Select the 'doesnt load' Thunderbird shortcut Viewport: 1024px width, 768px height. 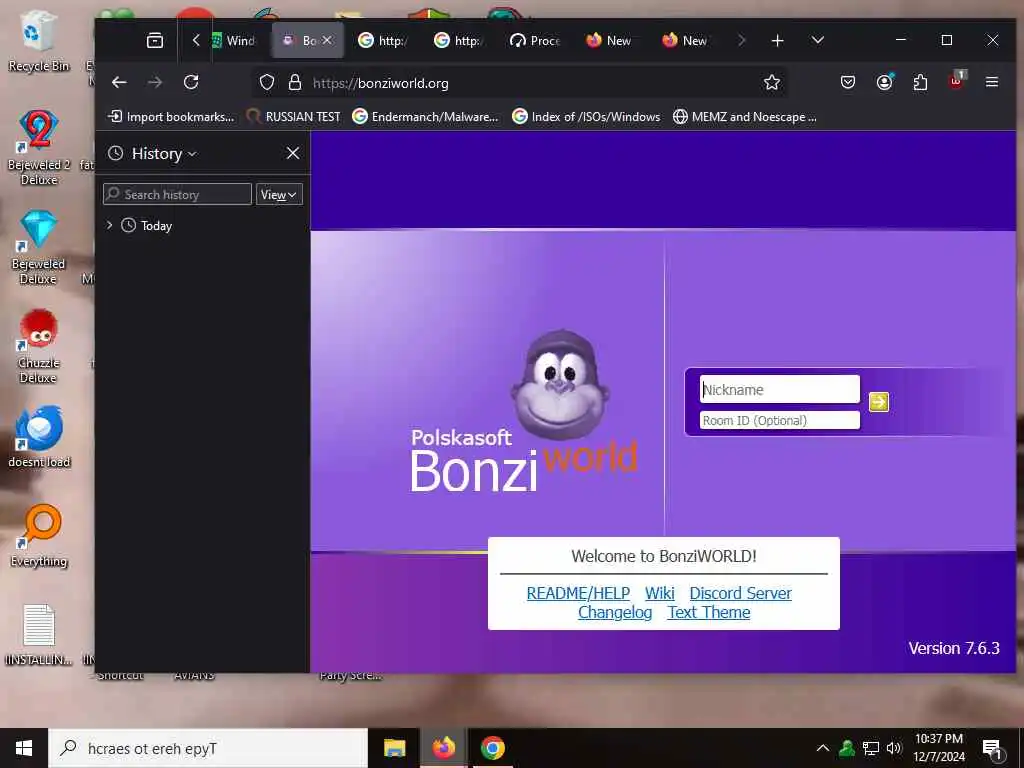39,437
